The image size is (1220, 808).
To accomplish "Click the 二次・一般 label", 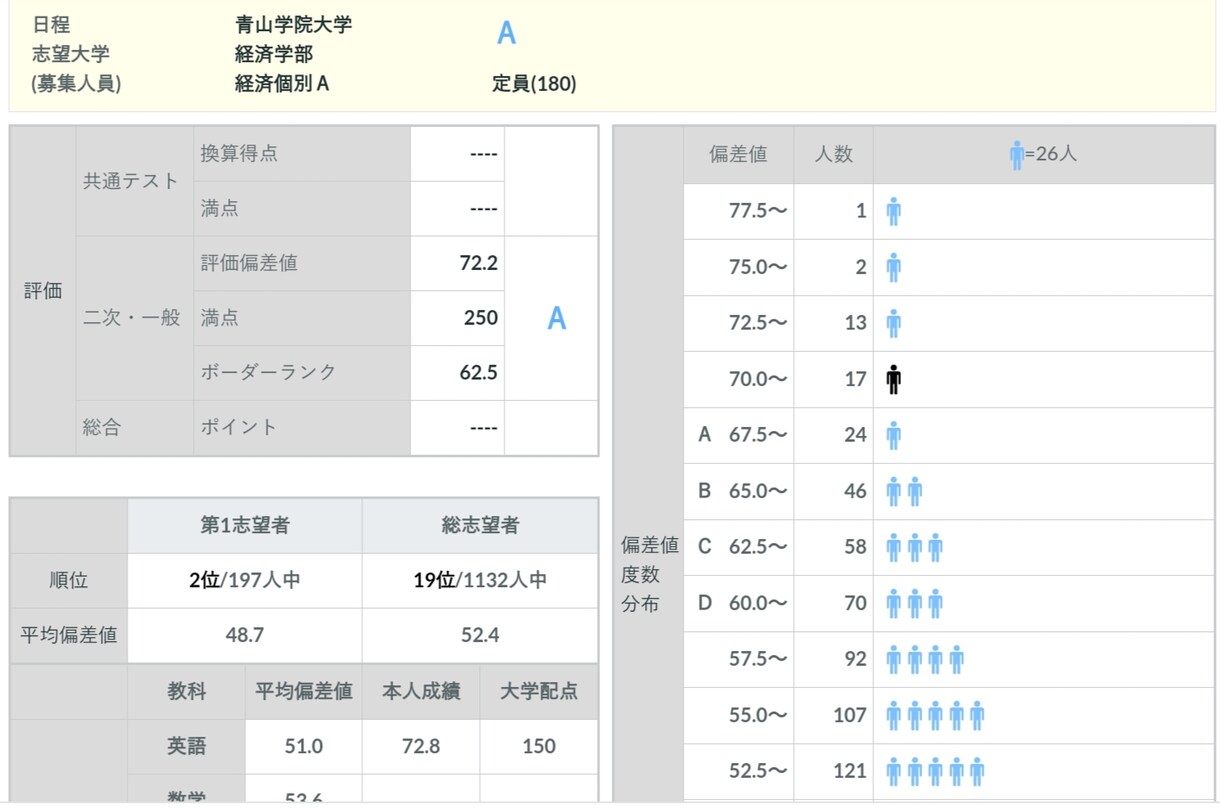I will point(131,318).
